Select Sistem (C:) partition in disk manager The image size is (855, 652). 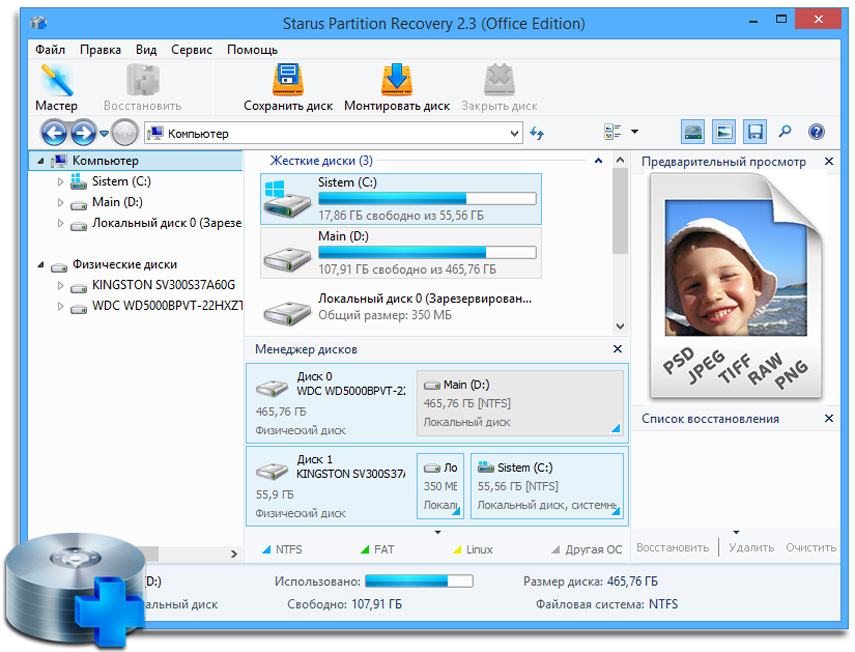click(x=547, y=486)
